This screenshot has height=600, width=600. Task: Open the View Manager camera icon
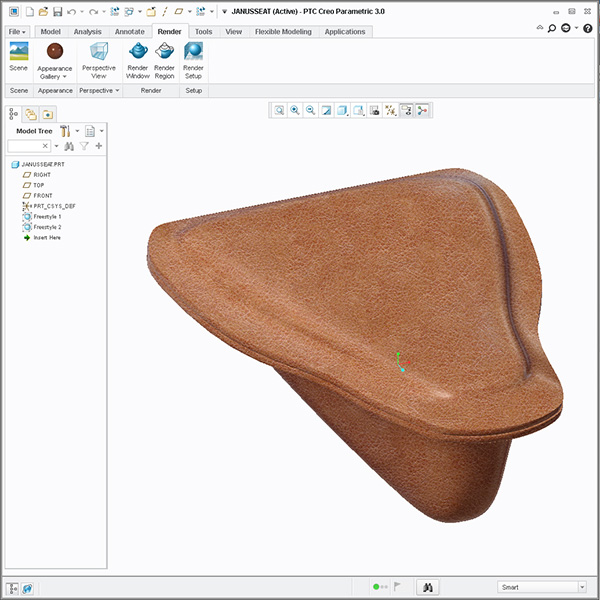click(x=375, y=111)
